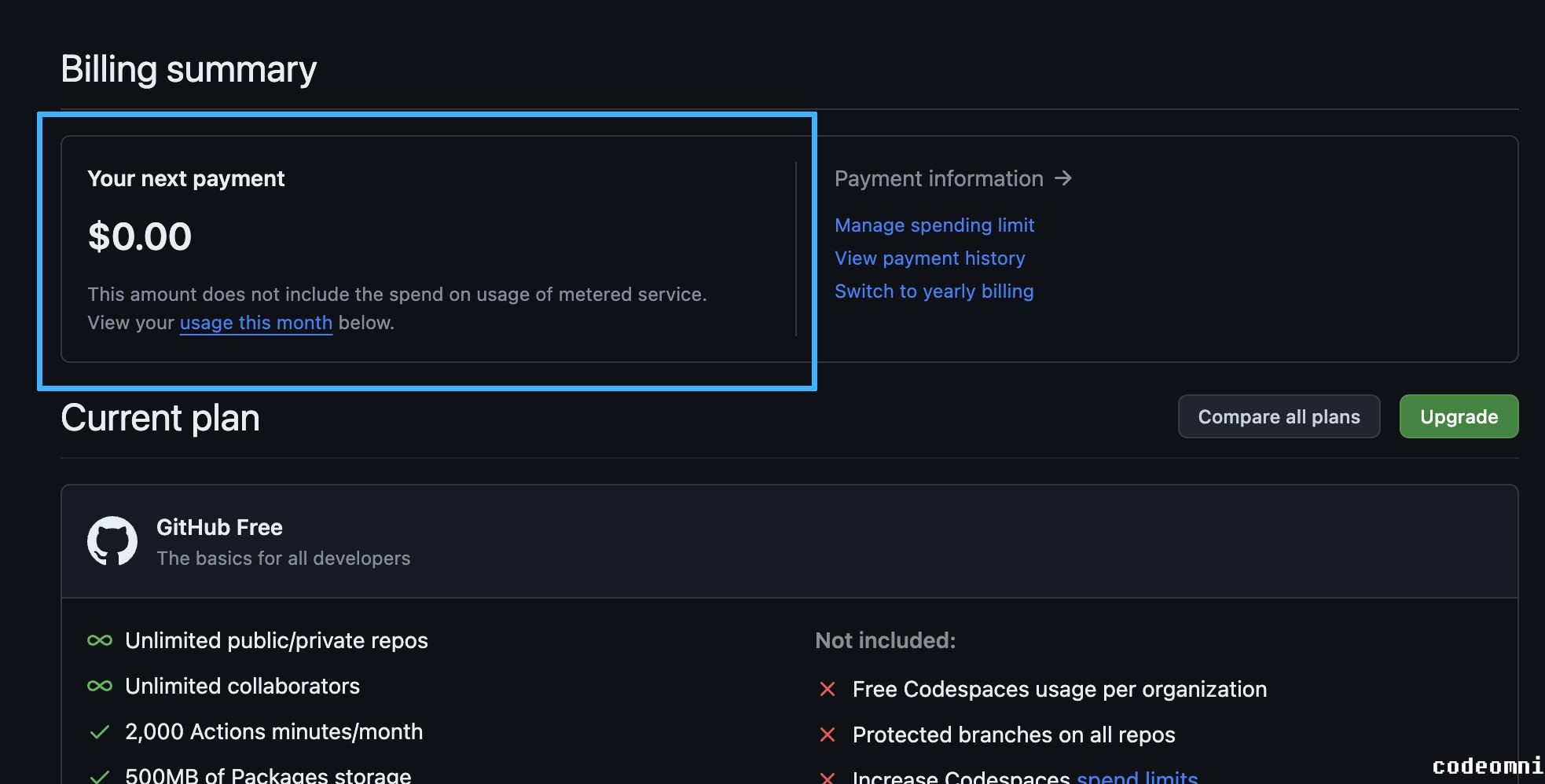Open Manage spending limit link
Image resolution: width=1545 pixels, height=784 pixels.
point(934,225)
